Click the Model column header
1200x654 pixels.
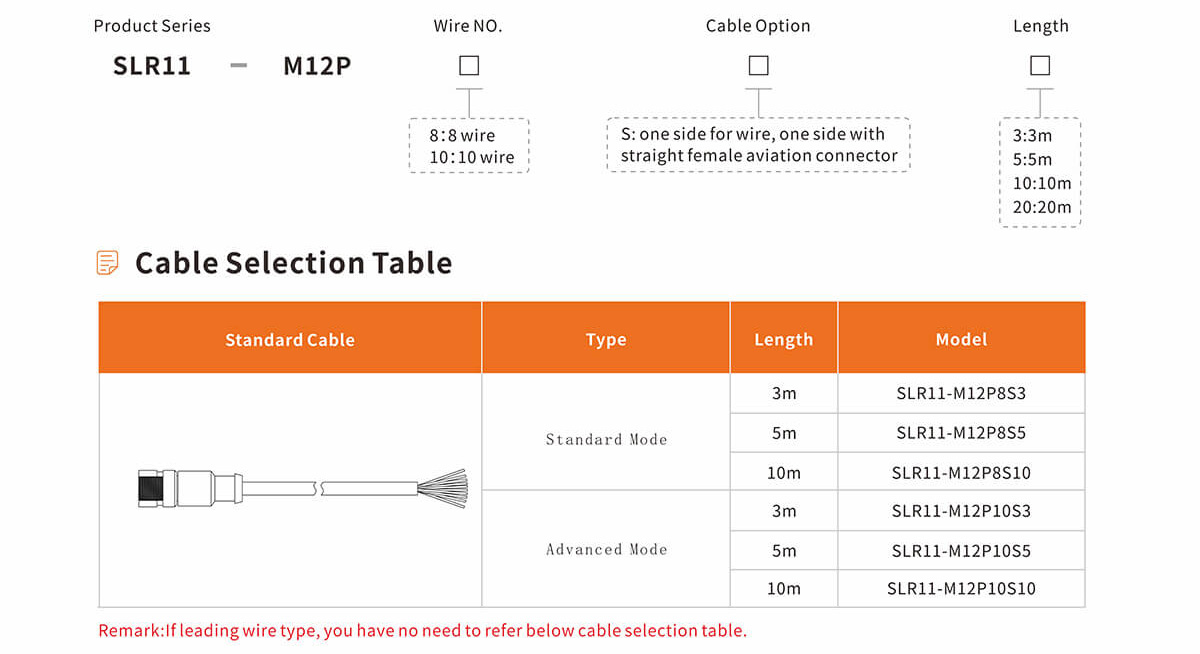pos(961,340)
